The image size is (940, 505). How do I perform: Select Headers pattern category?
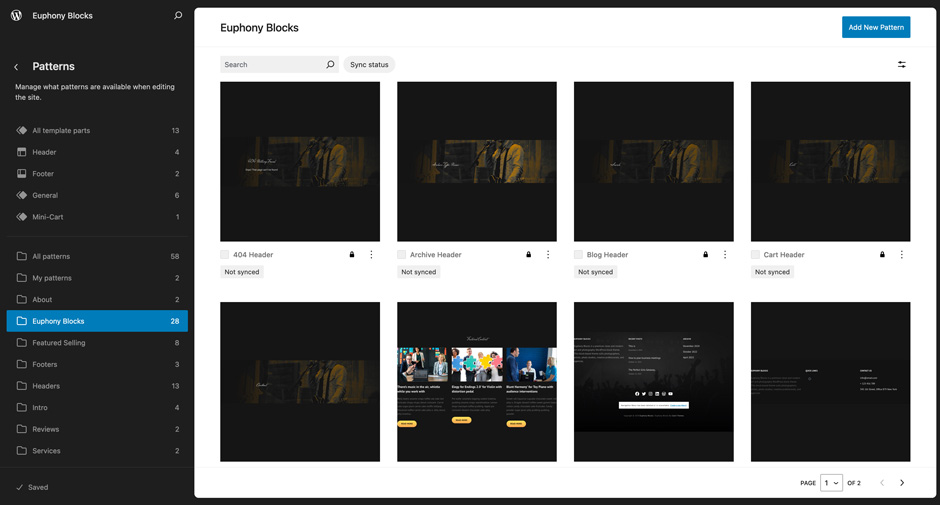[x=46, y=386]
